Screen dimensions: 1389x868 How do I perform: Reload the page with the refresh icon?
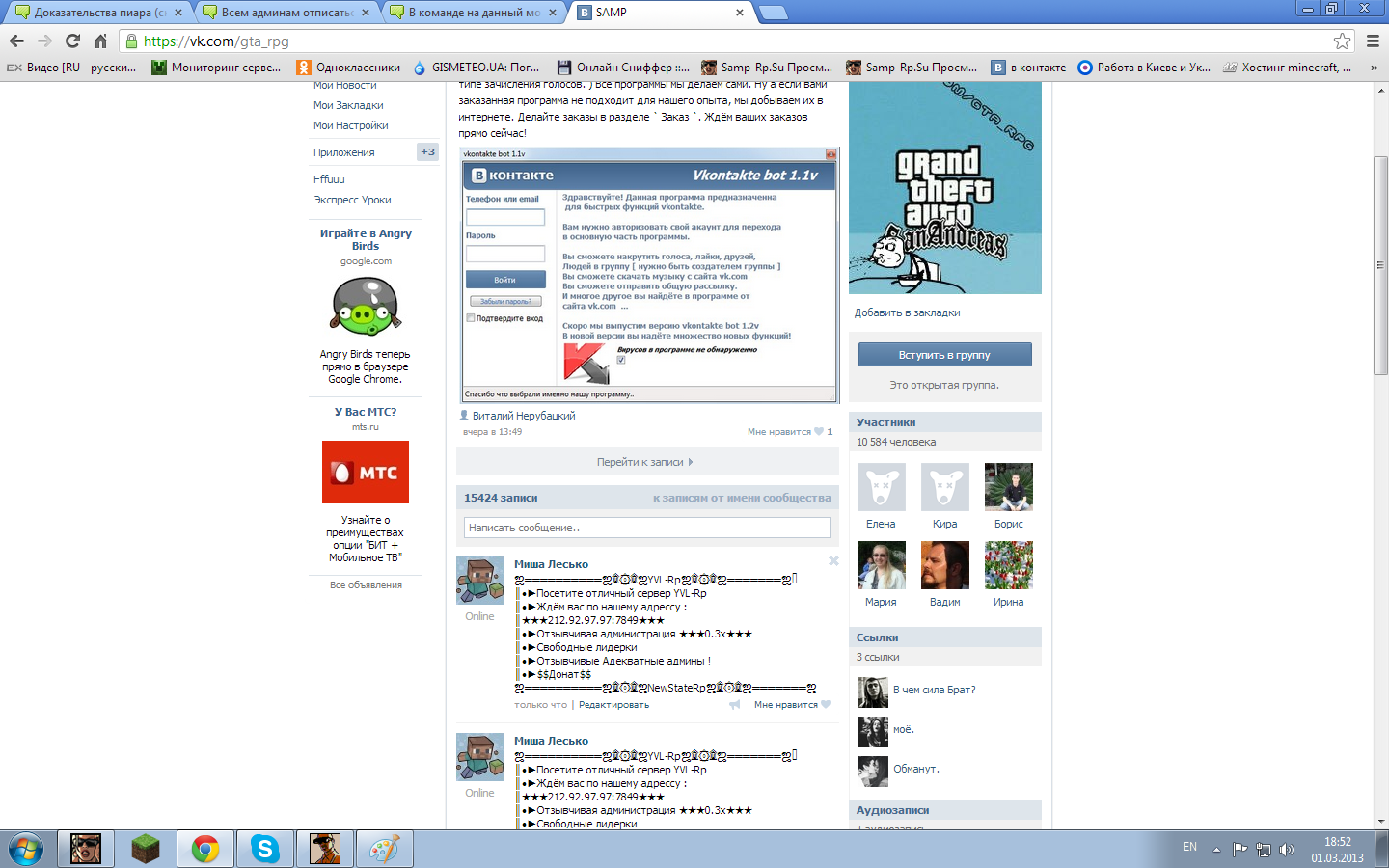point(72,41)
